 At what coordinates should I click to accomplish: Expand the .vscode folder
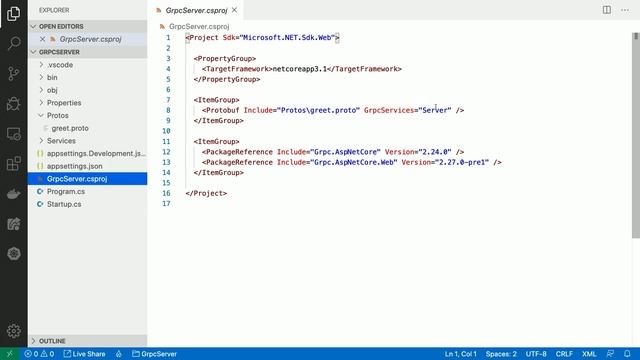87,65
